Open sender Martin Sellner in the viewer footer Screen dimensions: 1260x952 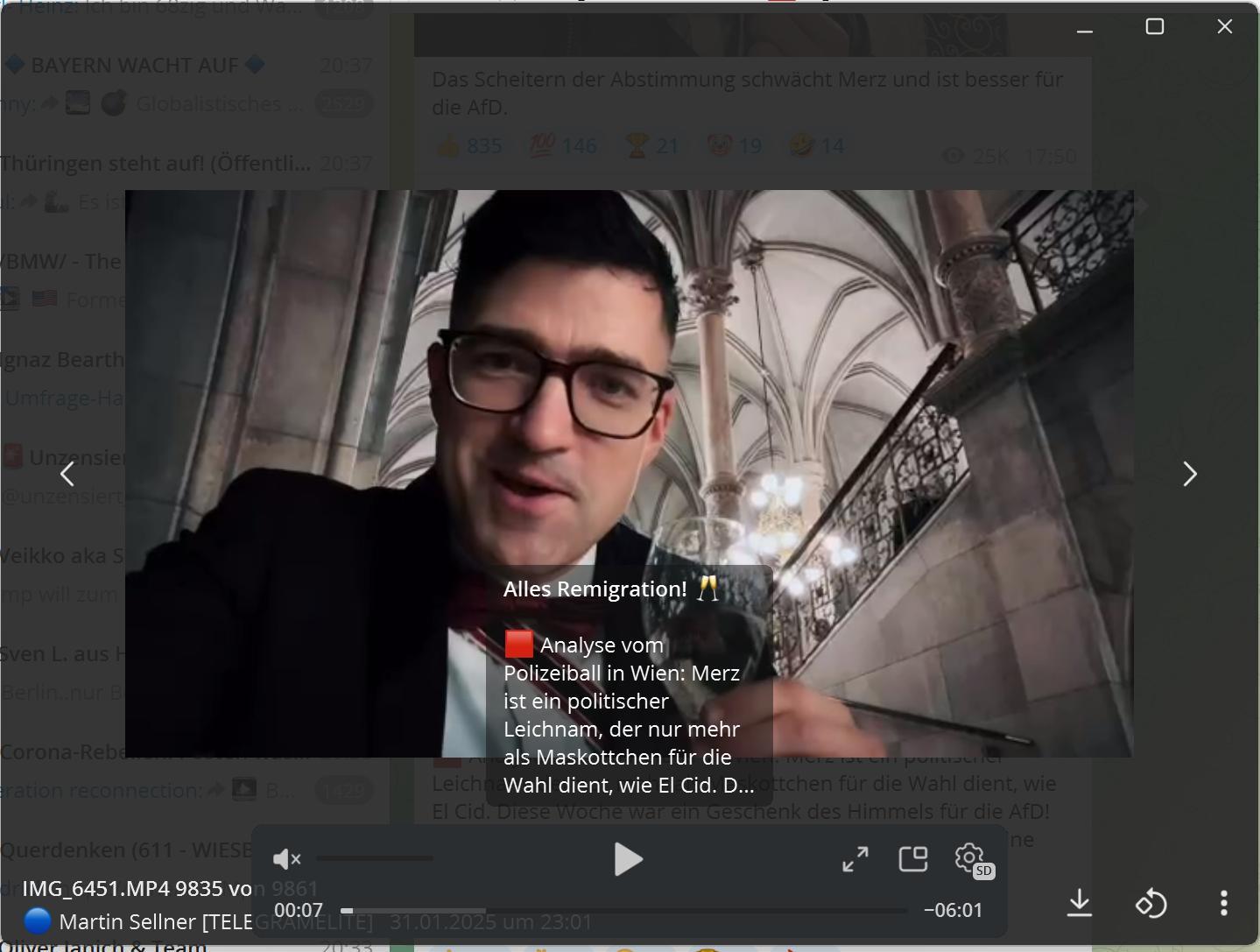tap(198, 921)
